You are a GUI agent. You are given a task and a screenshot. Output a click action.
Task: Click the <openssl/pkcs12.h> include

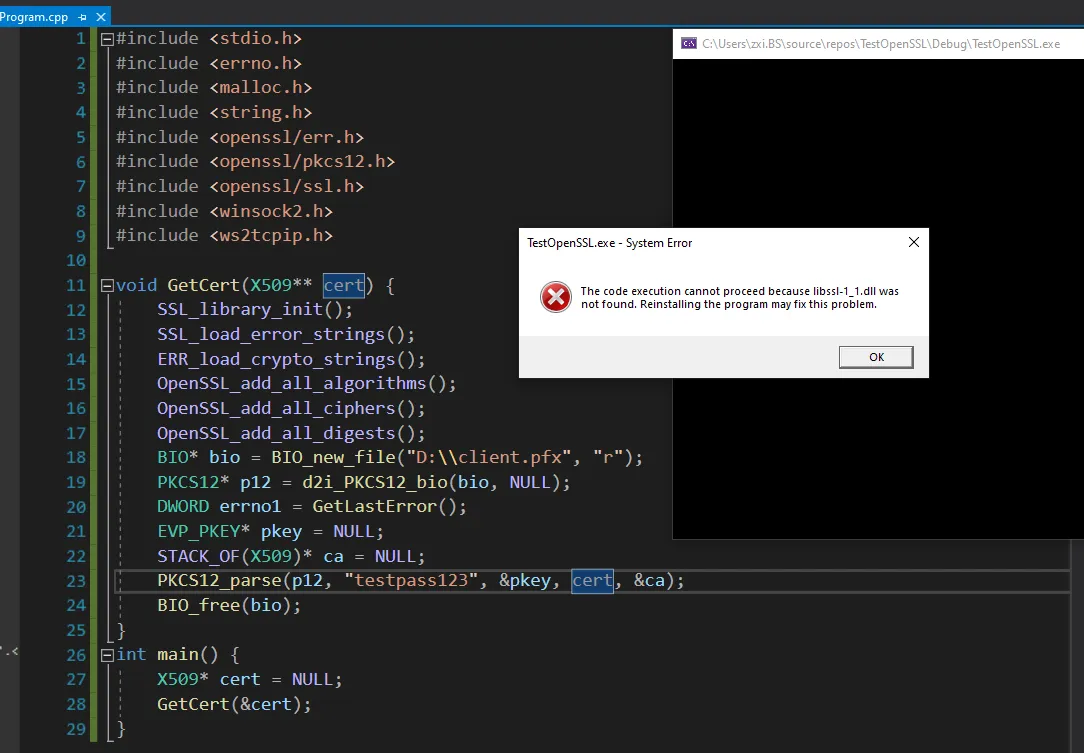(x=302, y=161)
